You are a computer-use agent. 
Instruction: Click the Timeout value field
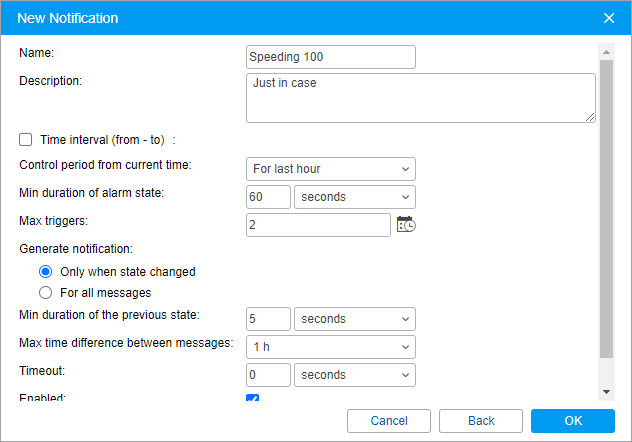click(268, 375)
